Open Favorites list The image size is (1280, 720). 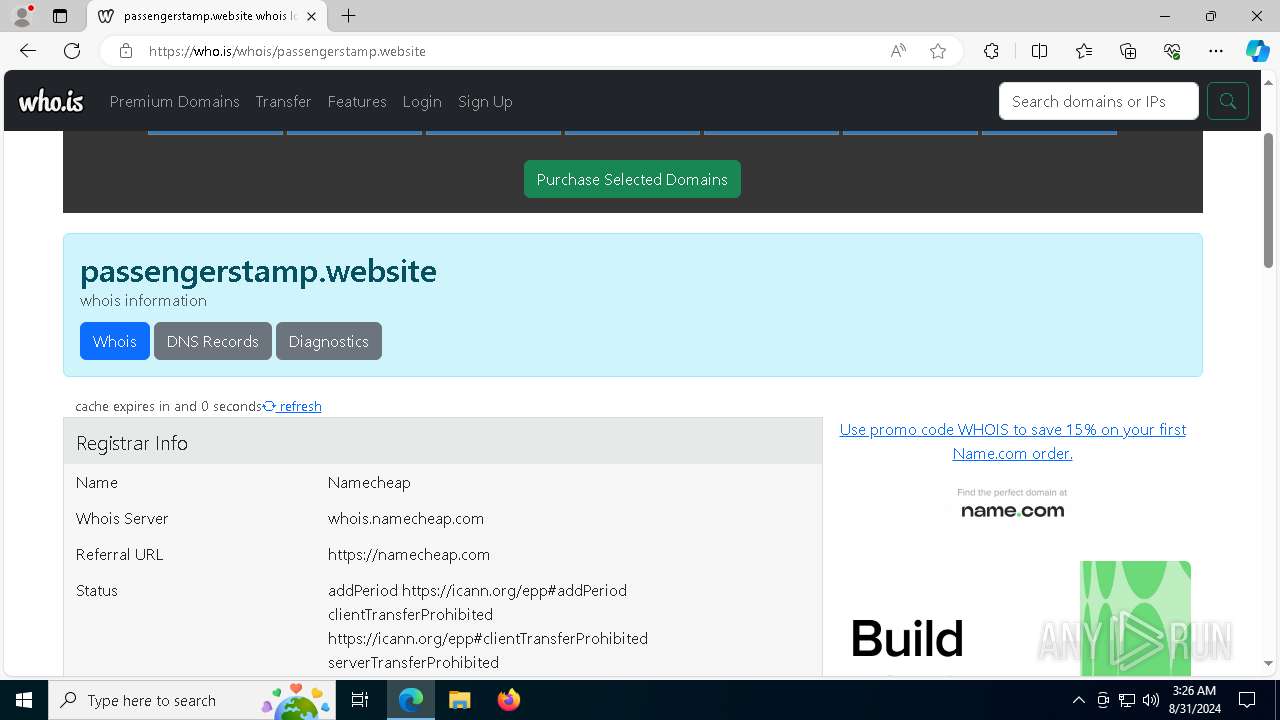coord(1084,51)
